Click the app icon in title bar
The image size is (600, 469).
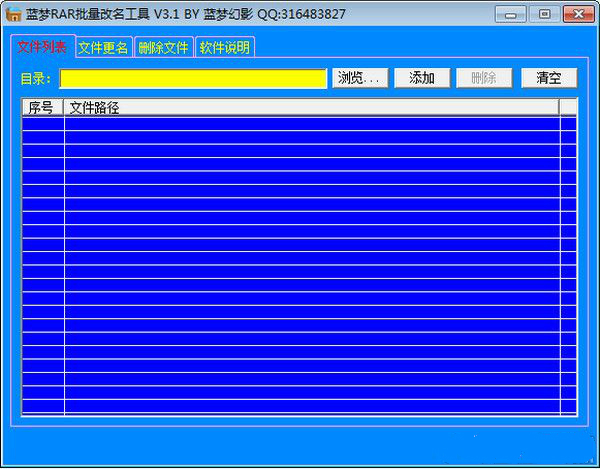13,14
